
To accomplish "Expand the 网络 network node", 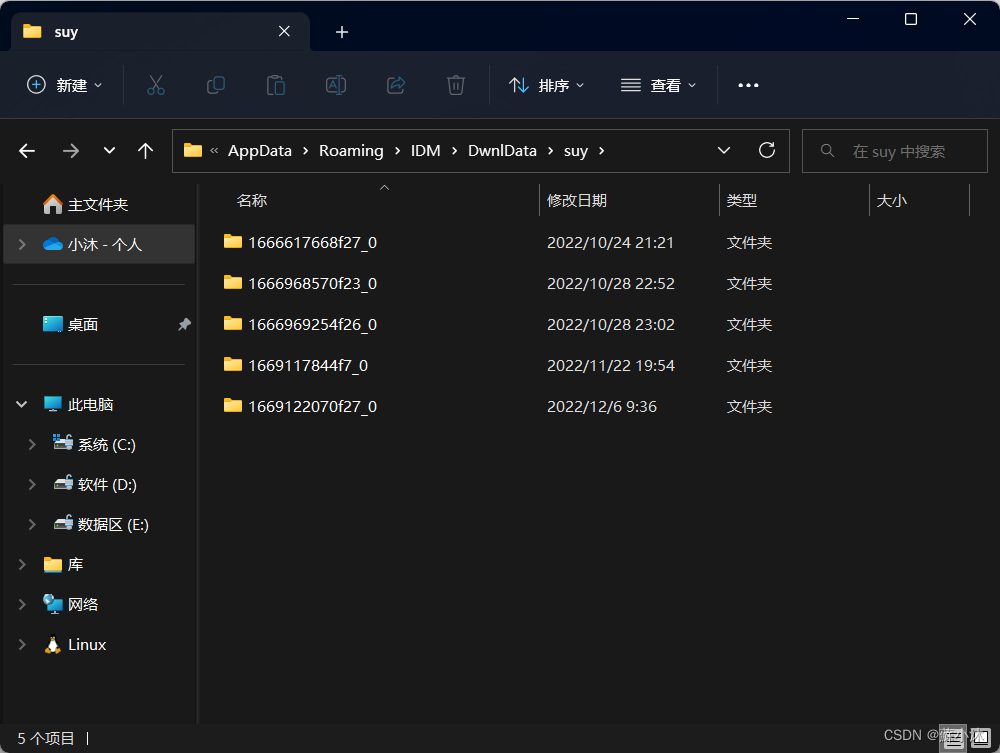I will click(22, 604).
